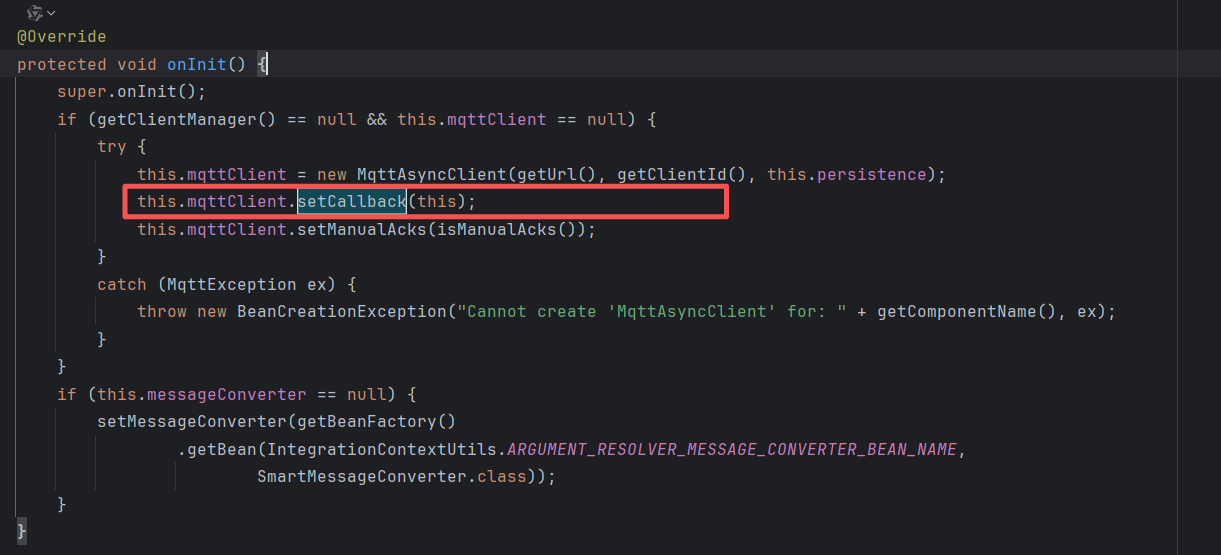
Task: Click SmartMessageConverter.class reference
Action: (391, 476)
